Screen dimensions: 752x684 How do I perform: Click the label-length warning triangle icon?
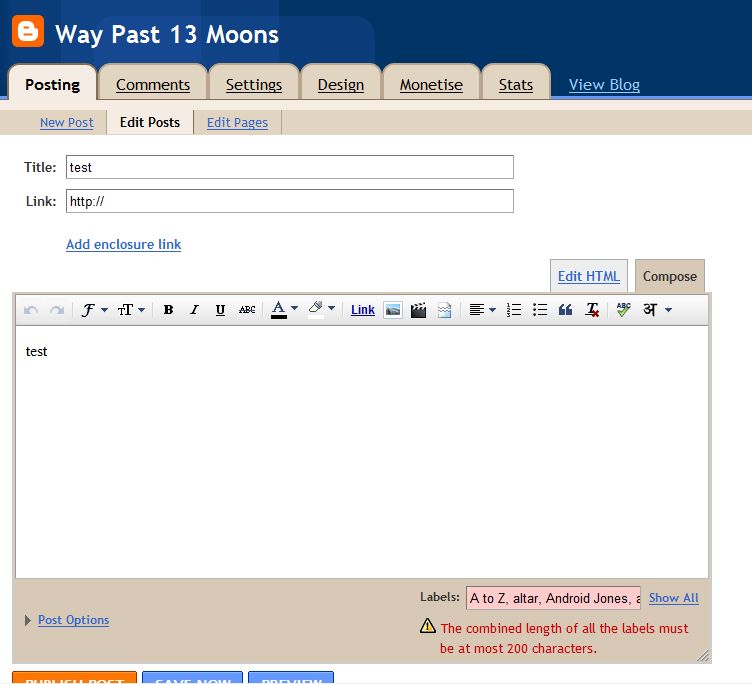pos(428,626)
